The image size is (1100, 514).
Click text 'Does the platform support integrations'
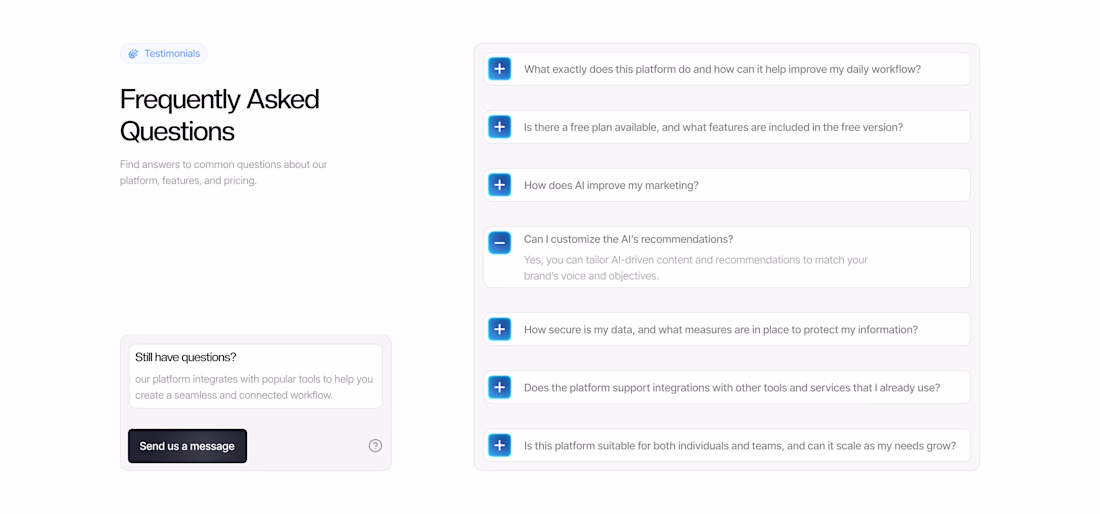coord(615,387)
